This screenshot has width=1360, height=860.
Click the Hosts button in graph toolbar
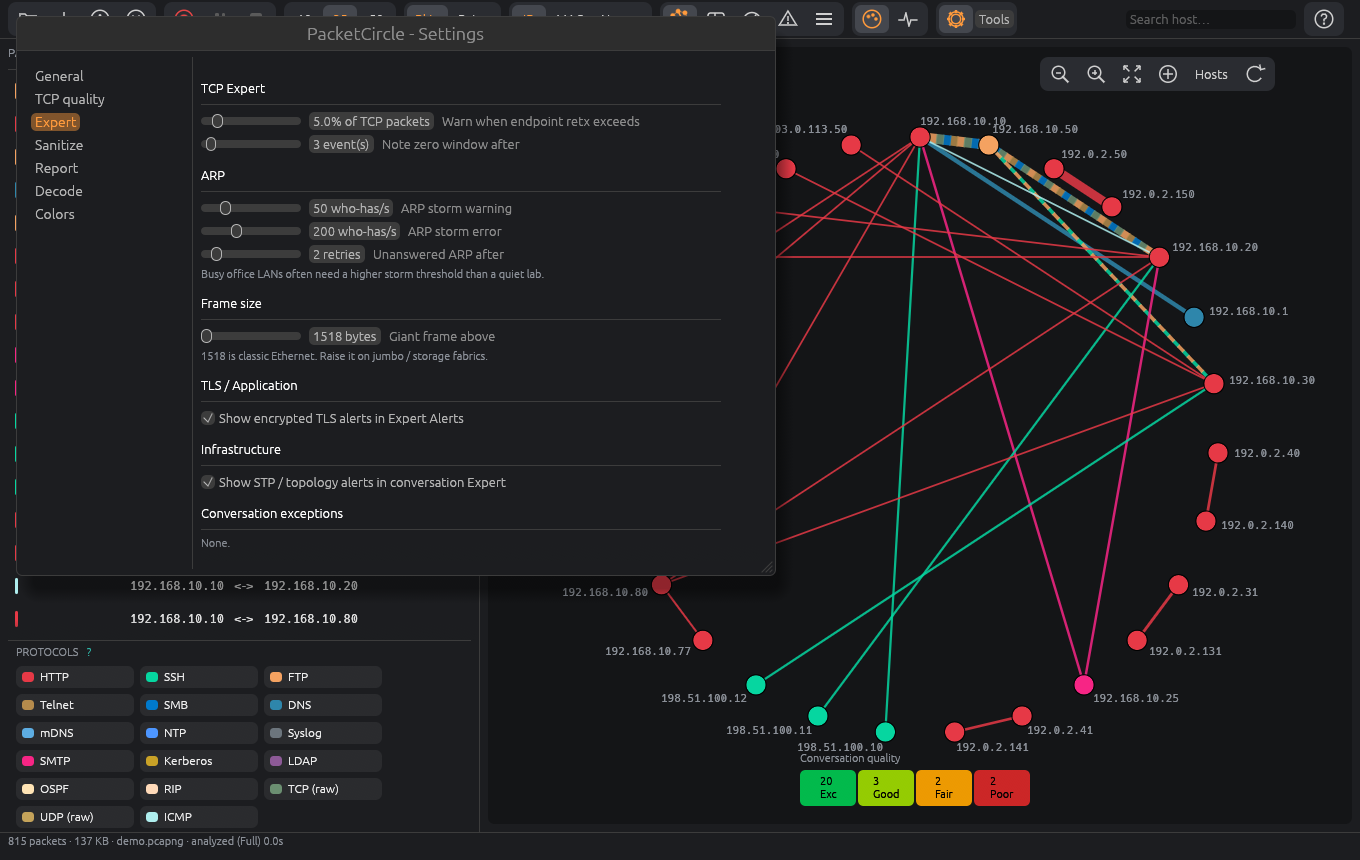(x=1211, y=74)
